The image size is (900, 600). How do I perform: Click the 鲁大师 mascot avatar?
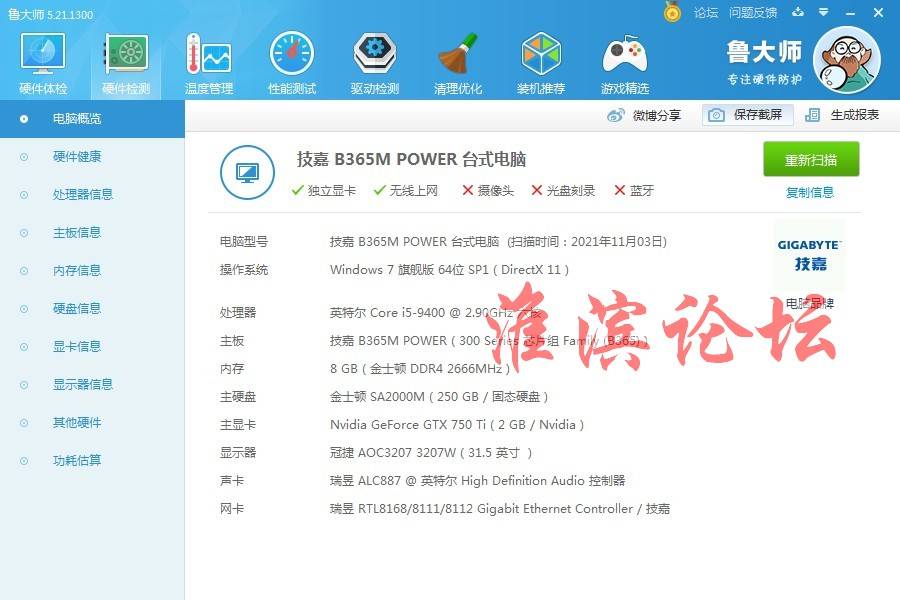[847, 60]
